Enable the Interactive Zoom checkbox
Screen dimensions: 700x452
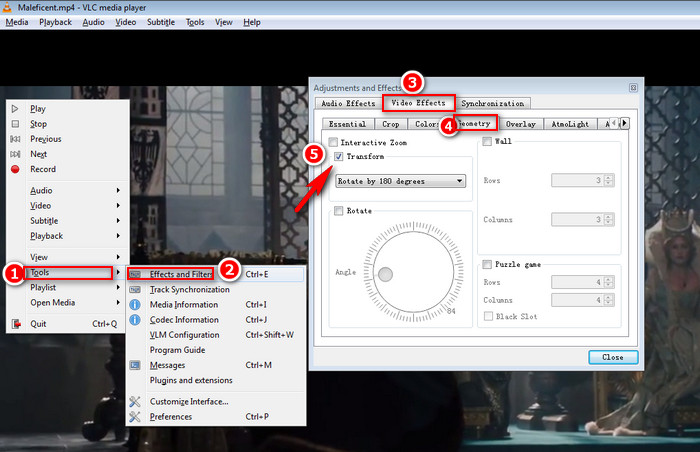click(x=333, y=142)
